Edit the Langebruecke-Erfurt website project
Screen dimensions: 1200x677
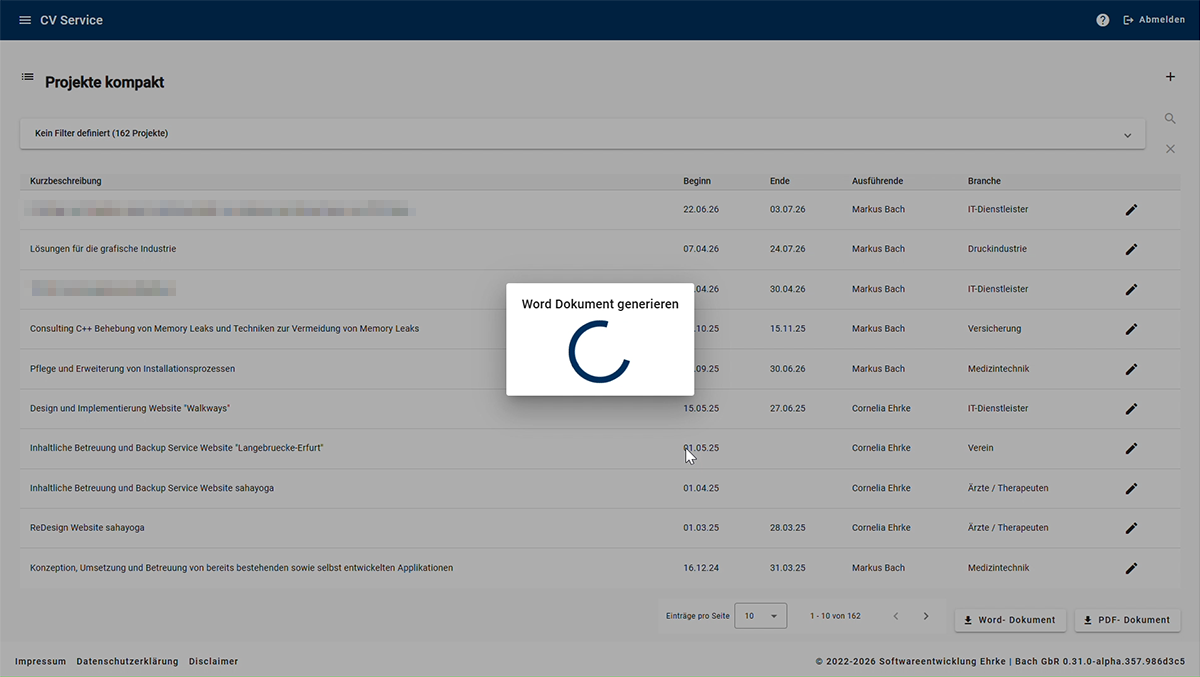click(1131, 448)
